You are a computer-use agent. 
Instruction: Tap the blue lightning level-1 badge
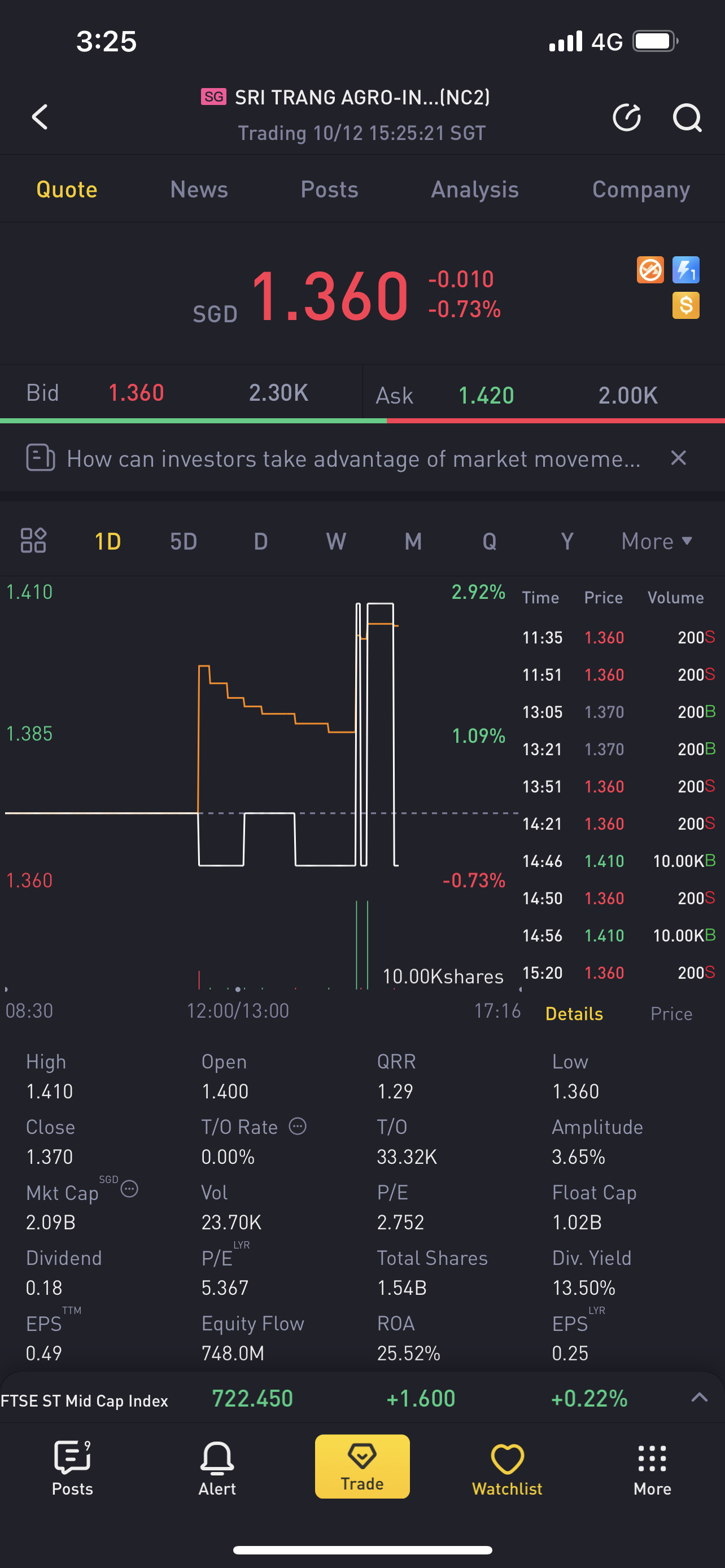[x=685, y=270]
